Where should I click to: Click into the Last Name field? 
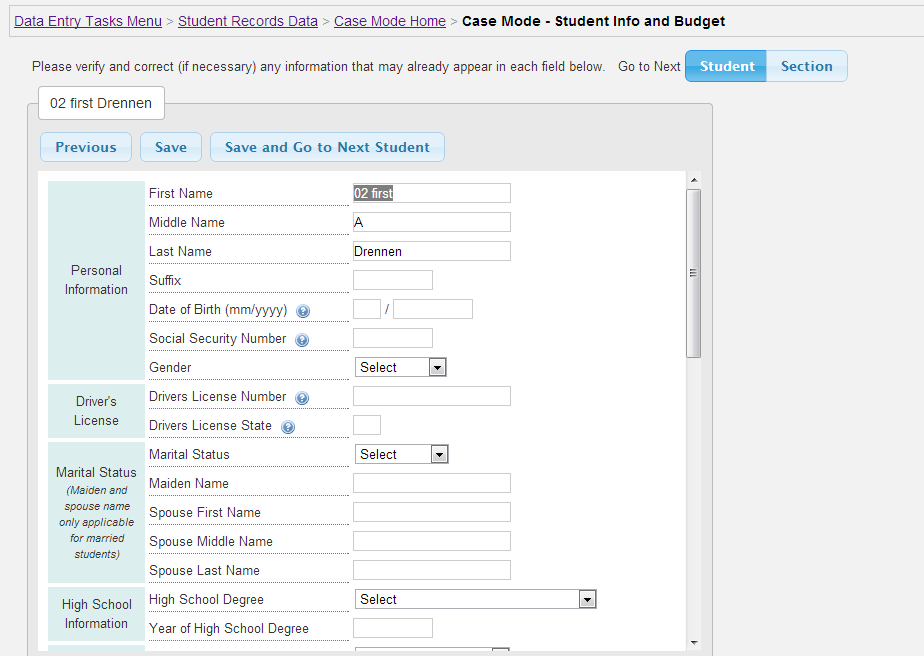point(432,251)
